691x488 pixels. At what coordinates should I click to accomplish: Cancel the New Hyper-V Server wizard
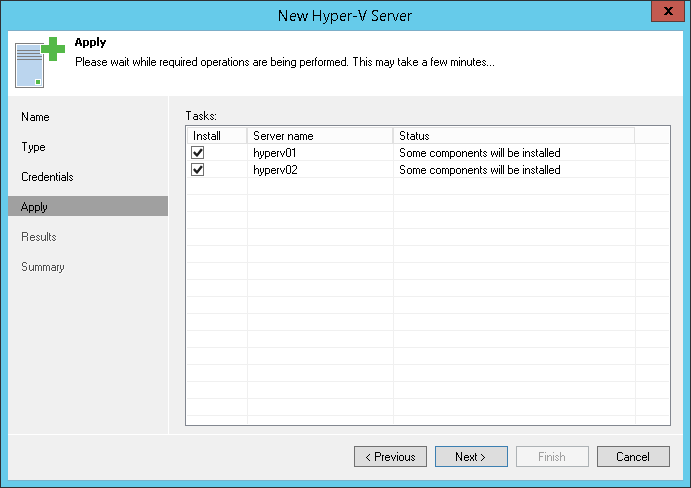(x=632, y=457)
